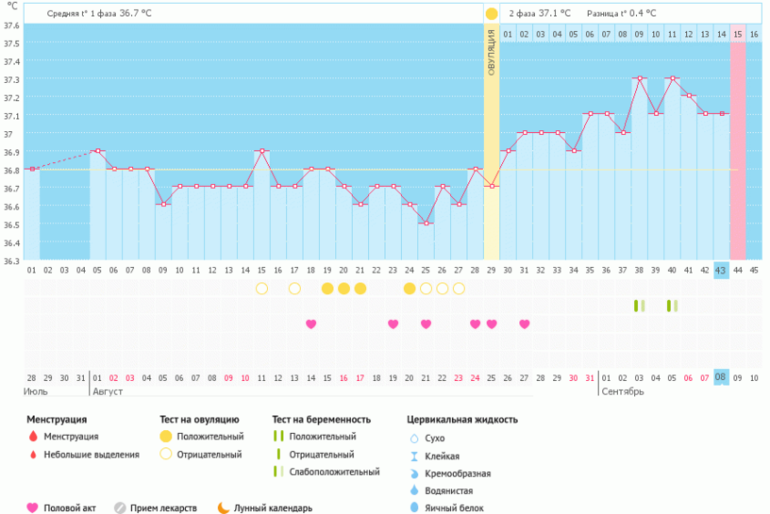Image resolution: width=770 pixels, height=514 pixels.
Task: Click the yellow Овуляция column on the chart
Action: pyautogui.click(x=491, y=150)
